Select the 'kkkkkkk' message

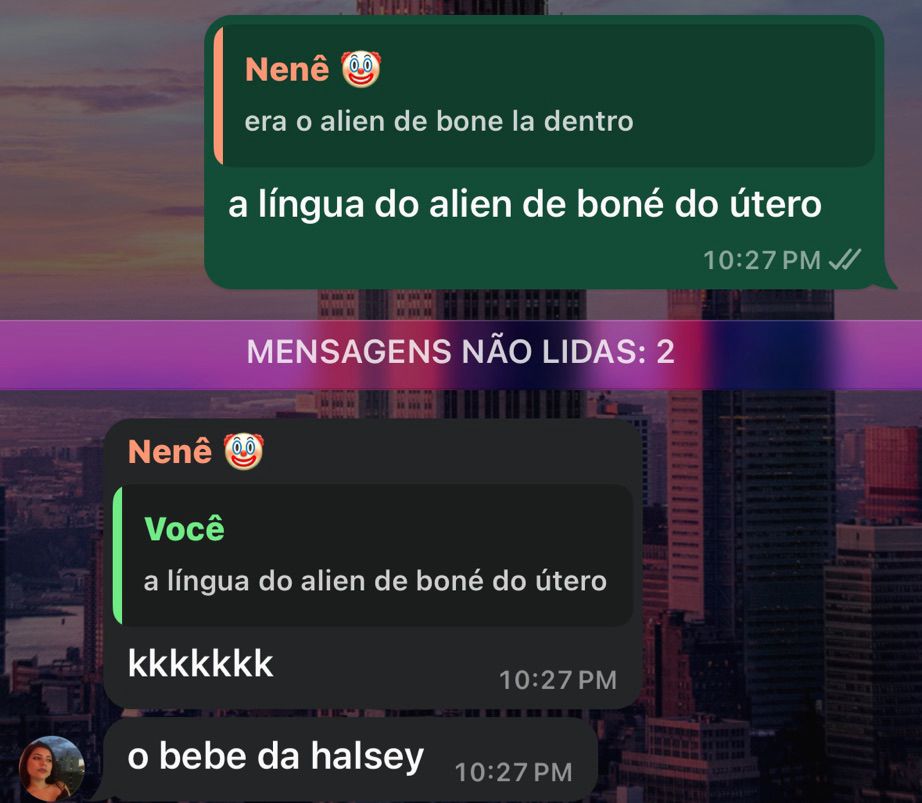[x=201, y=664]
